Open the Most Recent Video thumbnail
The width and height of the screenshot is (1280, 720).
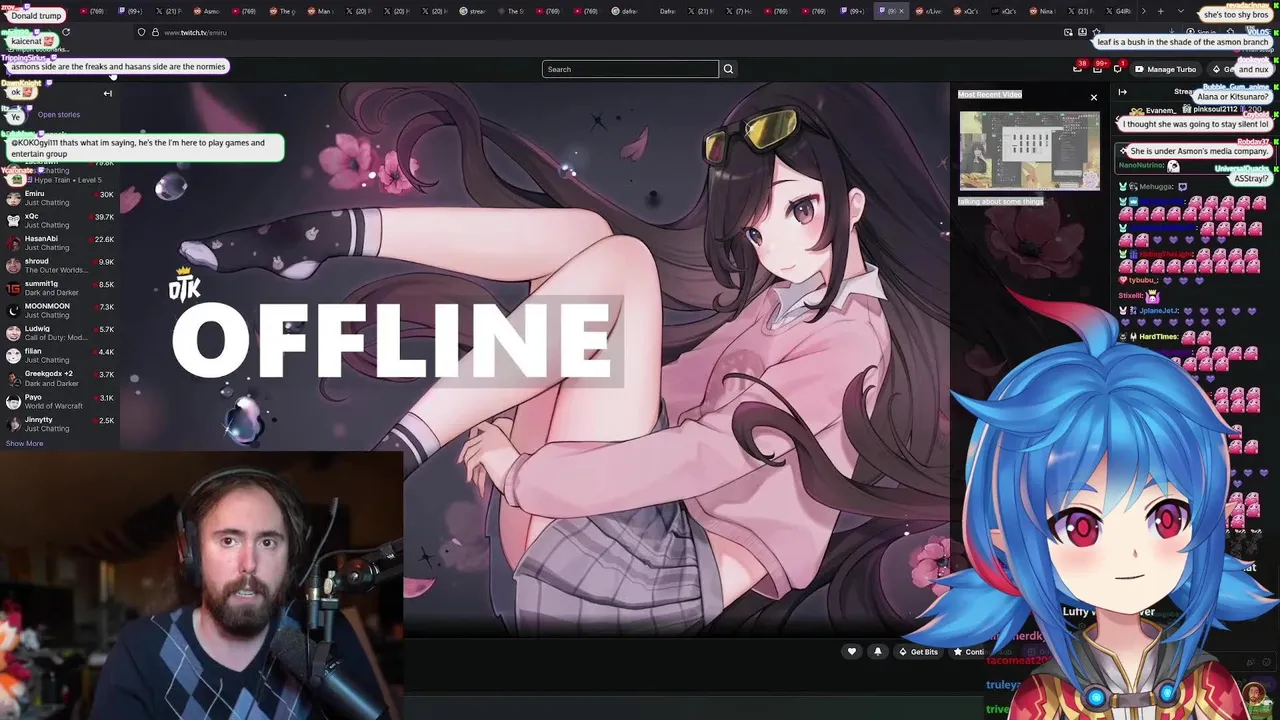click(1029, 150)
